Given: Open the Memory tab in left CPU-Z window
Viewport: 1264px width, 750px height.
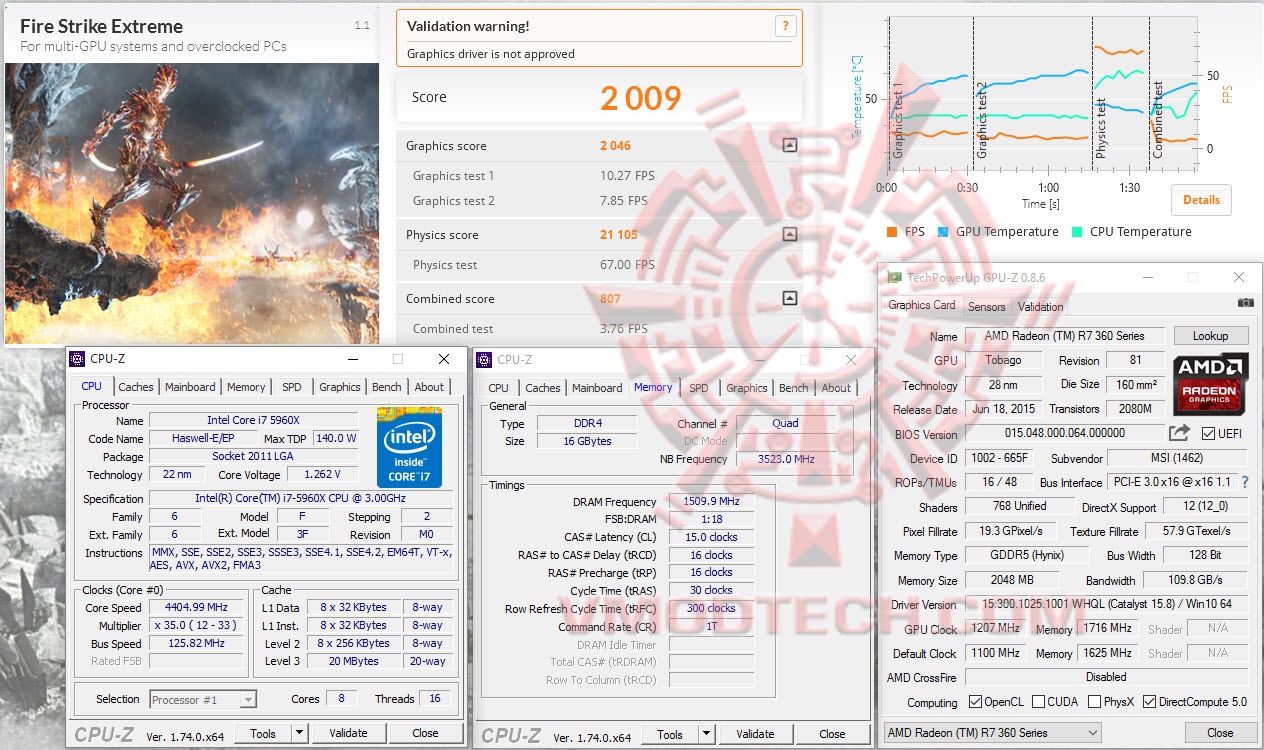Looking at the screenshot, I should click(246, 387).
